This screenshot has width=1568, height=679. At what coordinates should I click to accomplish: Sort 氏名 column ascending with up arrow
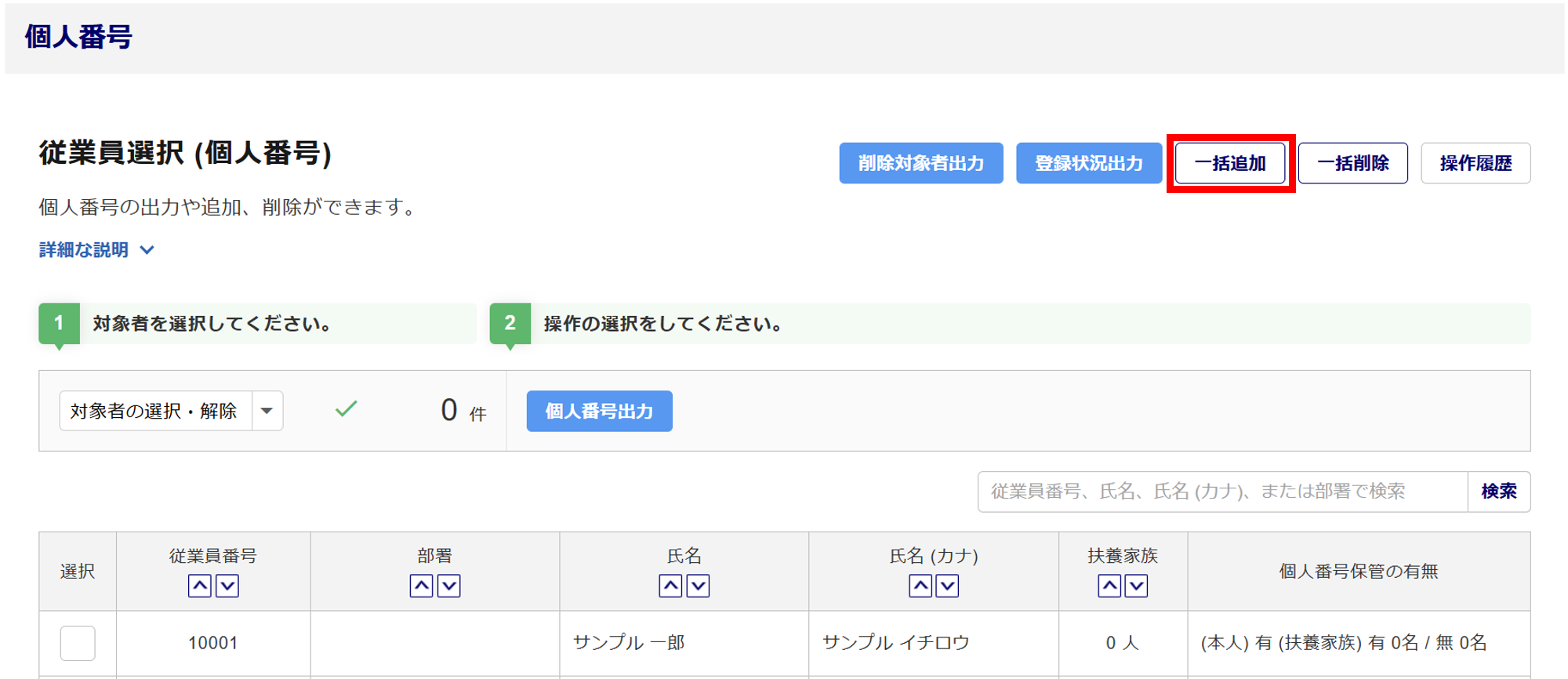click(670, 586)
